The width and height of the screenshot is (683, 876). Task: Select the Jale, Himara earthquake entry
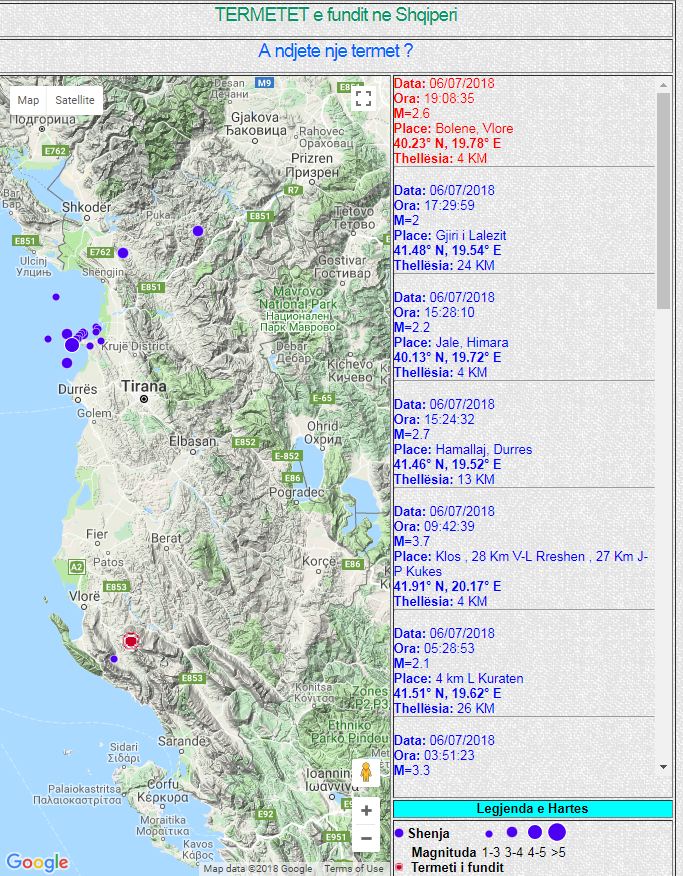pos(471,342)
